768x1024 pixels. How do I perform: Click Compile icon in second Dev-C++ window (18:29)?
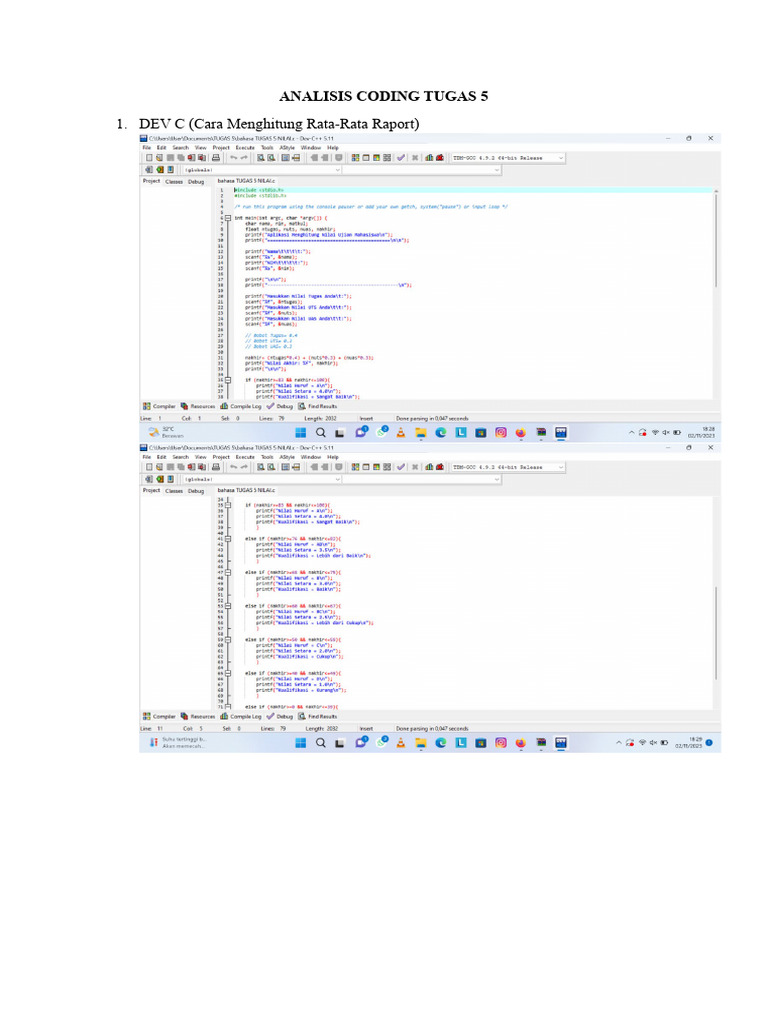pyautogui.click(x=355, y=467)
